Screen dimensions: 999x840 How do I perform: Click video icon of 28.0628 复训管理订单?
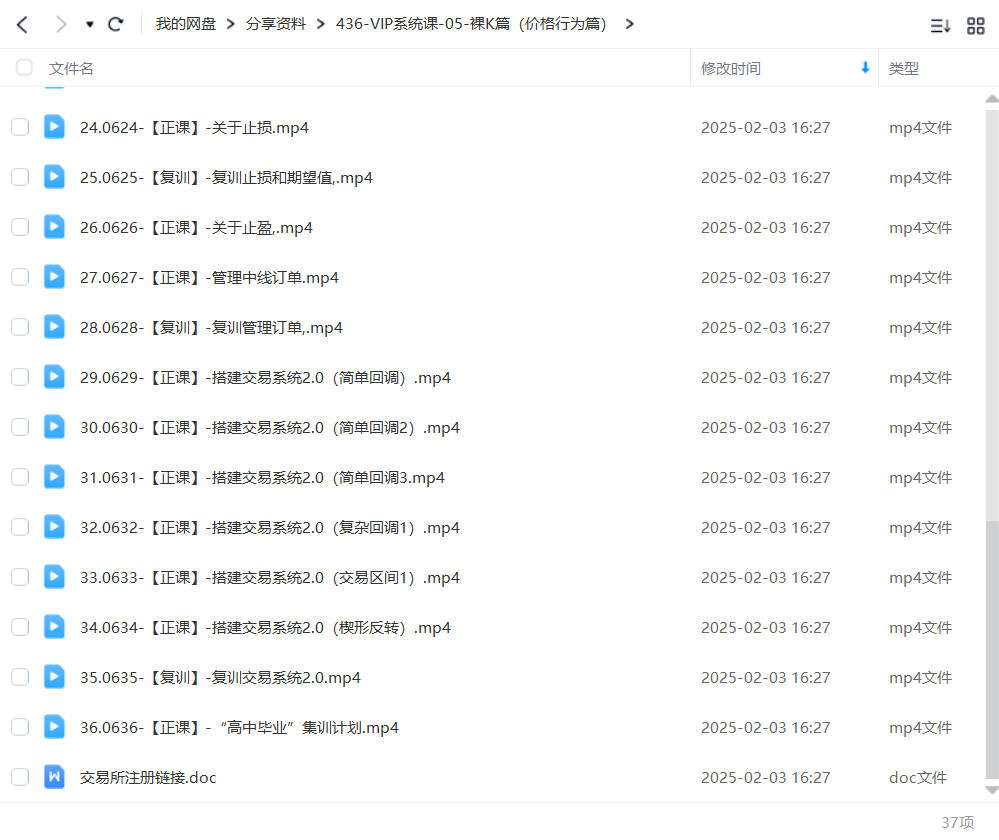(x=54, y=327)
